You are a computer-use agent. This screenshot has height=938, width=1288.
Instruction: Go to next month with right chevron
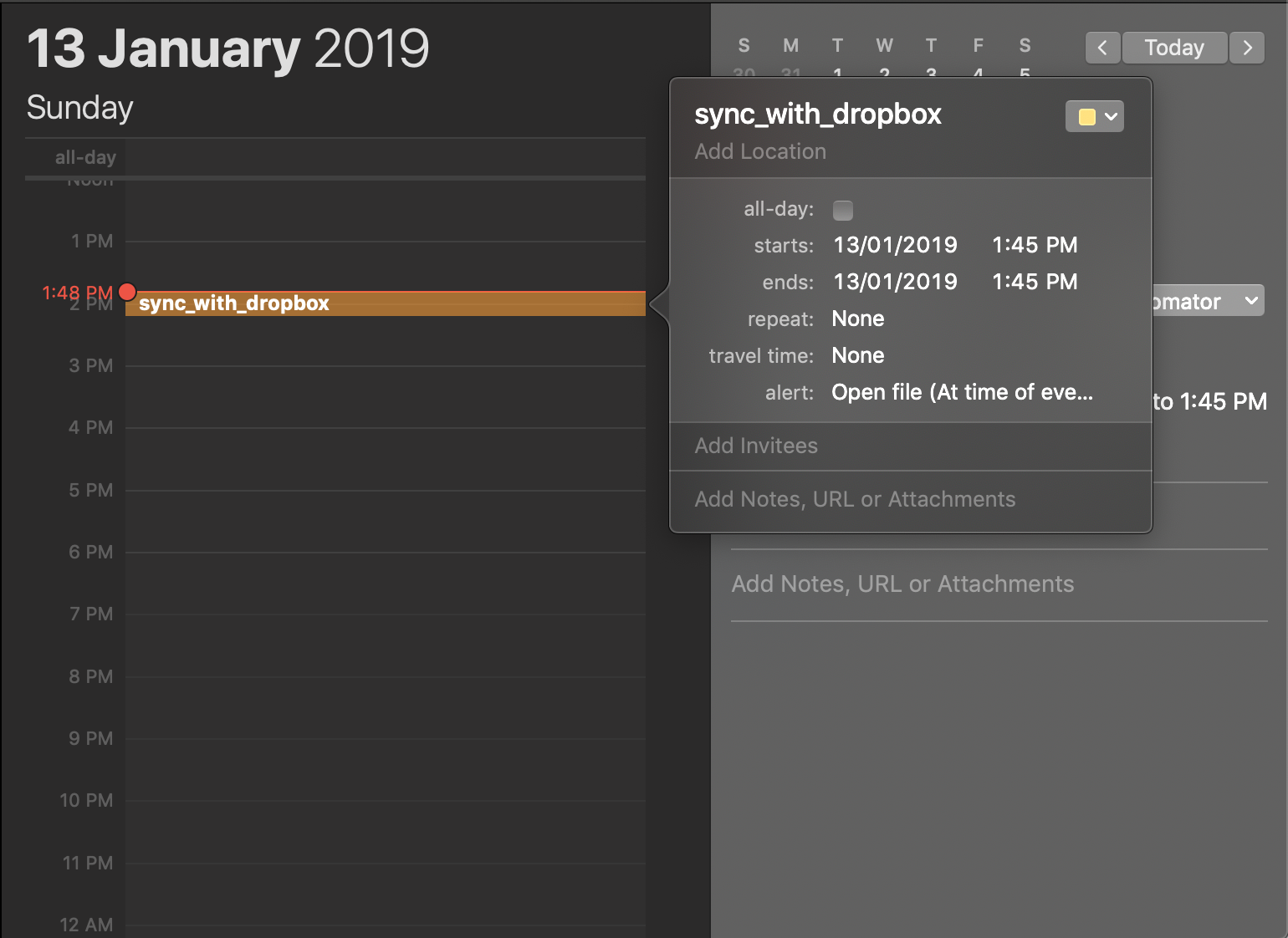tap(1247, 48)
